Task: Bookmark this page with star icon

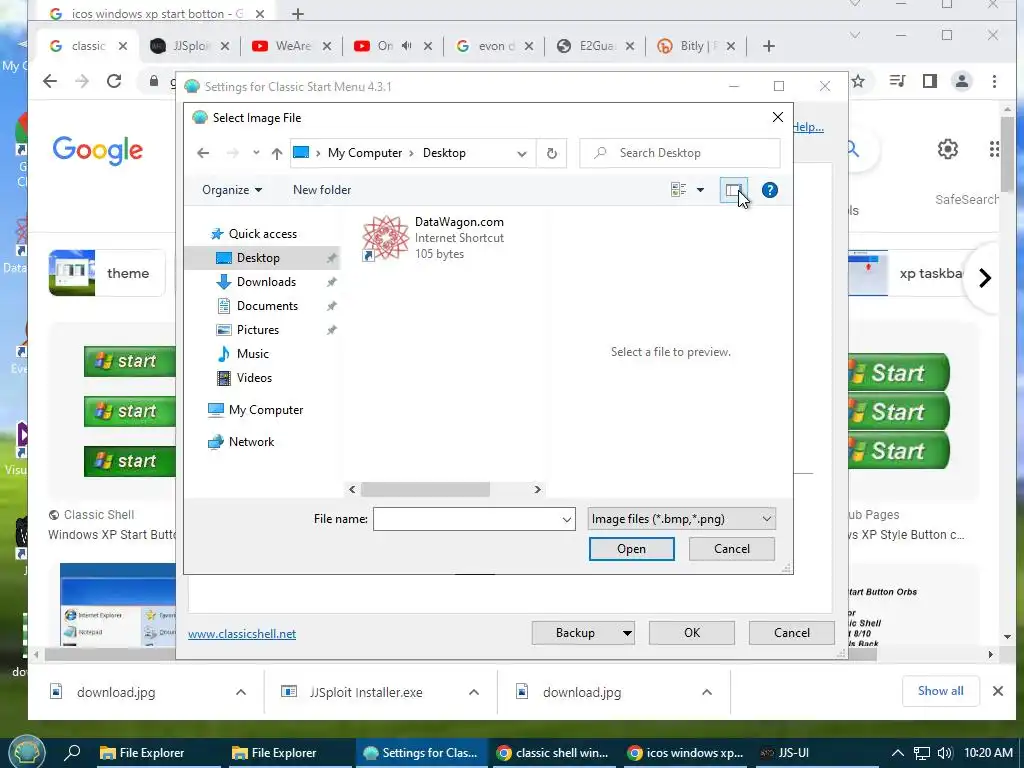Action: pyautogui.click(x=858, y=81)
